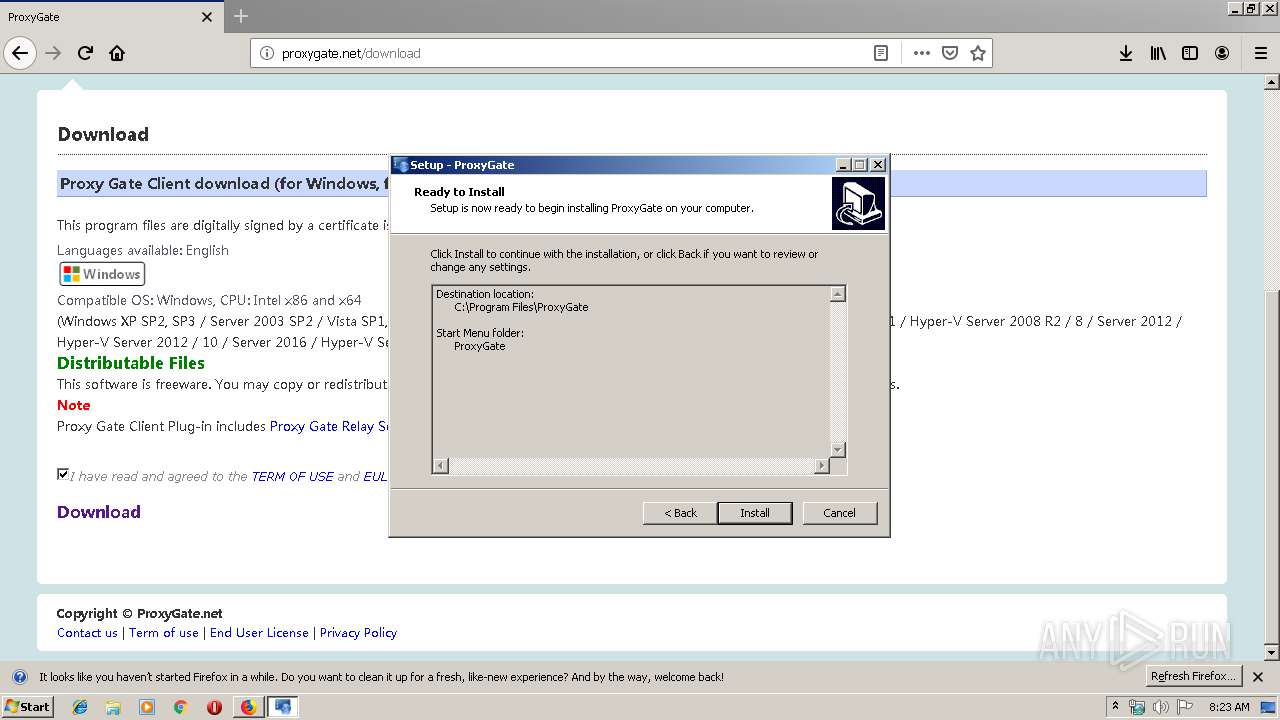This screenshot has height=720, width=1280.
Task: Click the network tray icon
Action: [x=1137, y=707]
